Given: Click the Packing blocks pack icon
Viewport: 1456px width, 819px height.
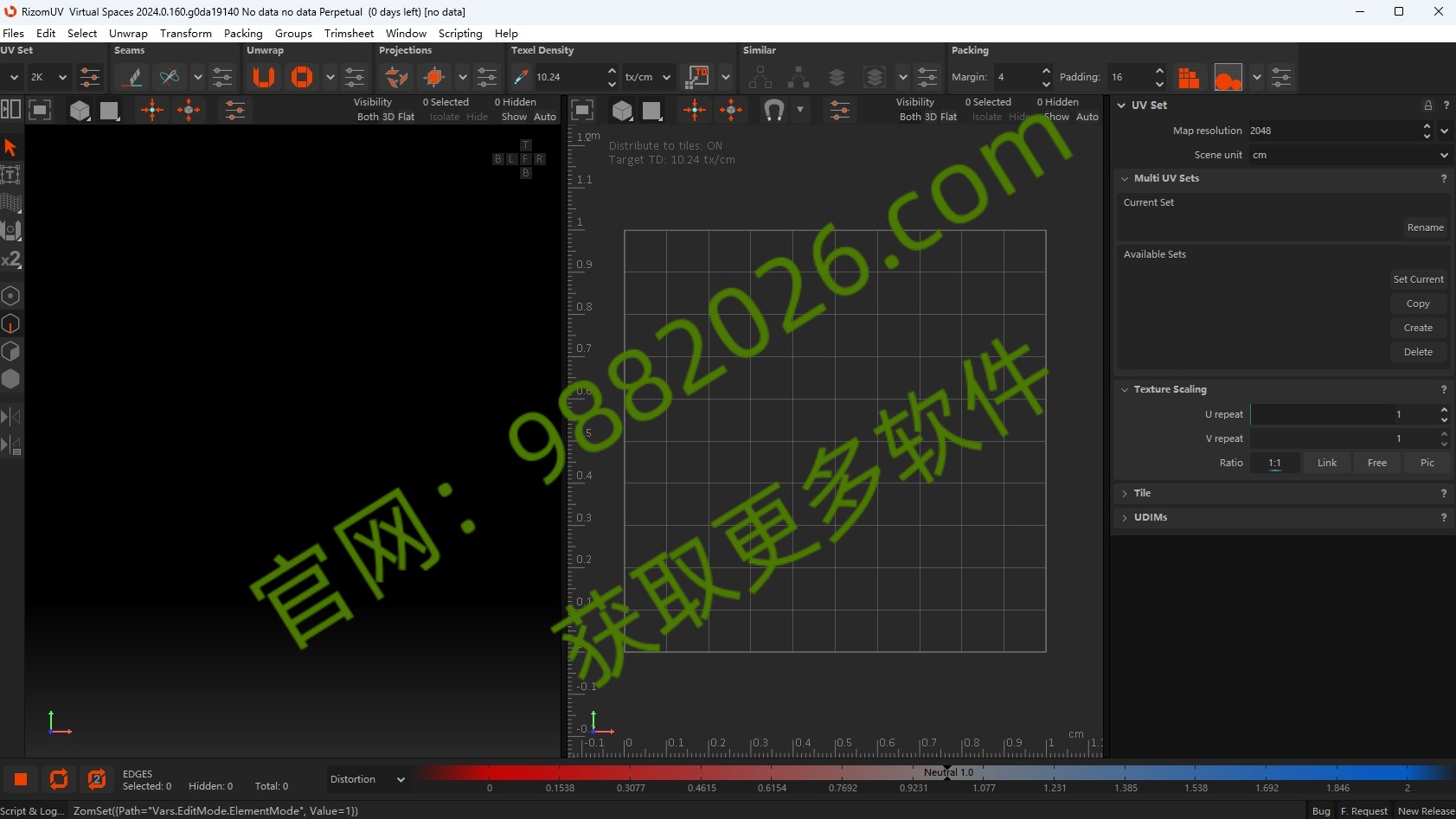Looking at the screenshot, I should pos(1190,77).
